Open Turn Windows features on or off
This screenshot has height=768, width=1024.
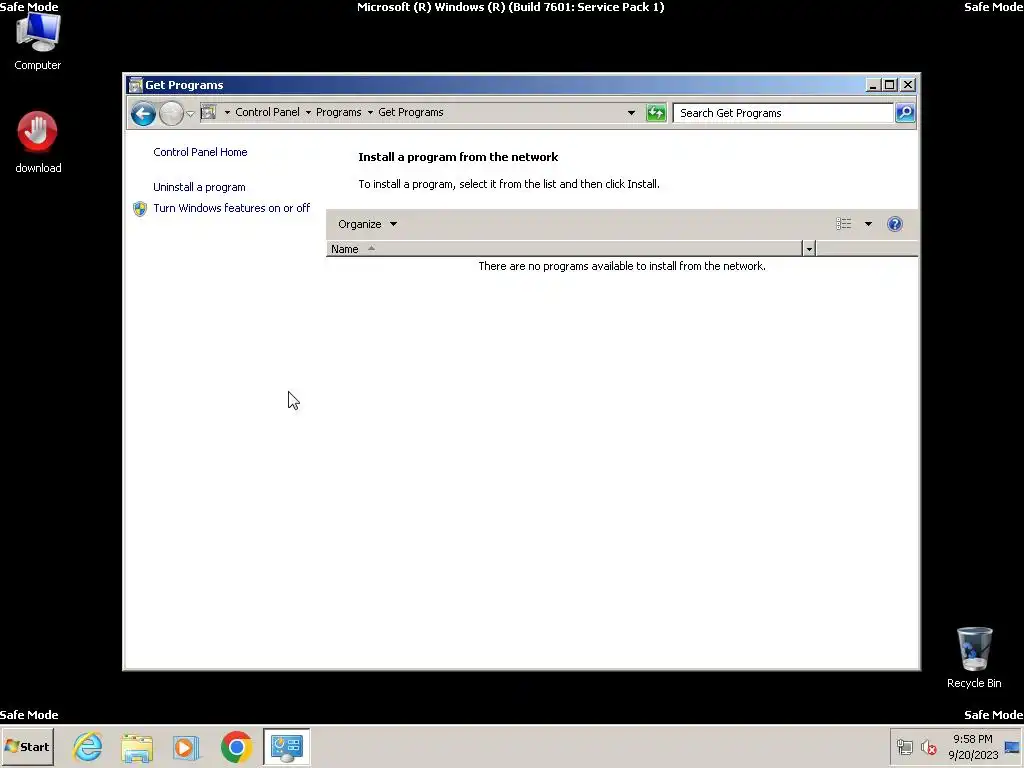(231, 208)
